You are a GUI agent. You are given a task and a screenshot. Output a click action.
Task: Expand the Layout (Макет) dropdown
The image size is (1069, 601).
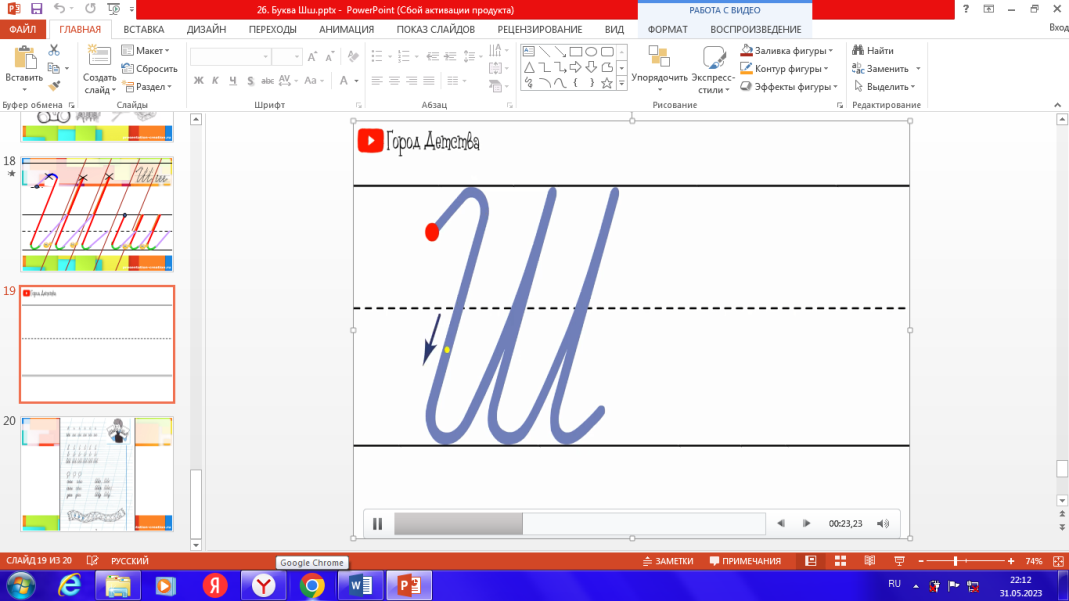tap(146, 50)
